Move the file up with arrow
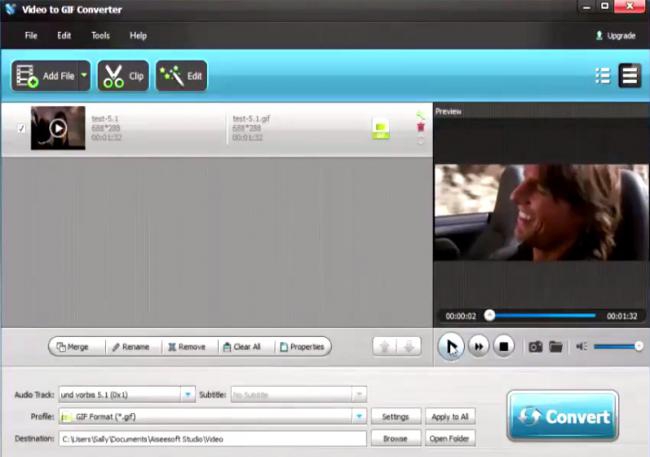This screenshot has height=457, width=650. [385, 347]
